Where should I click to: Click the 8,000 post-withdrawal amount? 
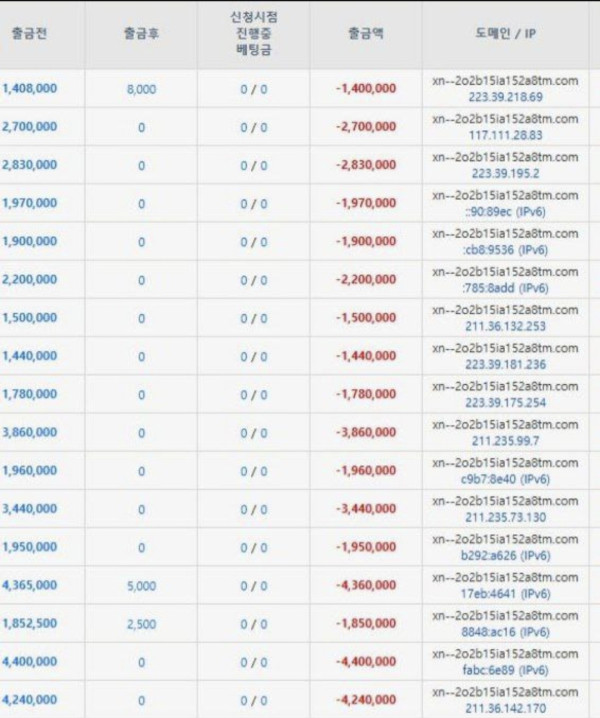(x=141, y=88)
